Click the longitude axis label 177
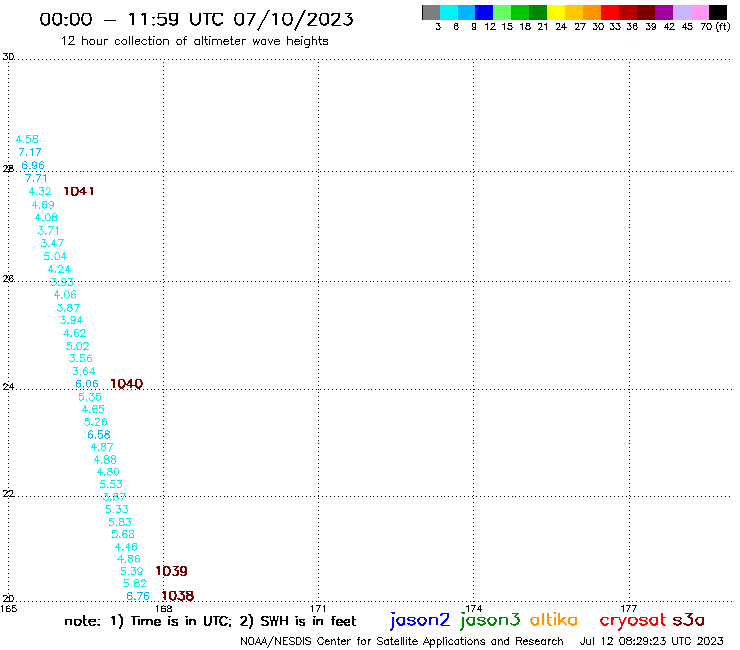Viewport: 740px width, 650px height. [629, 608]
